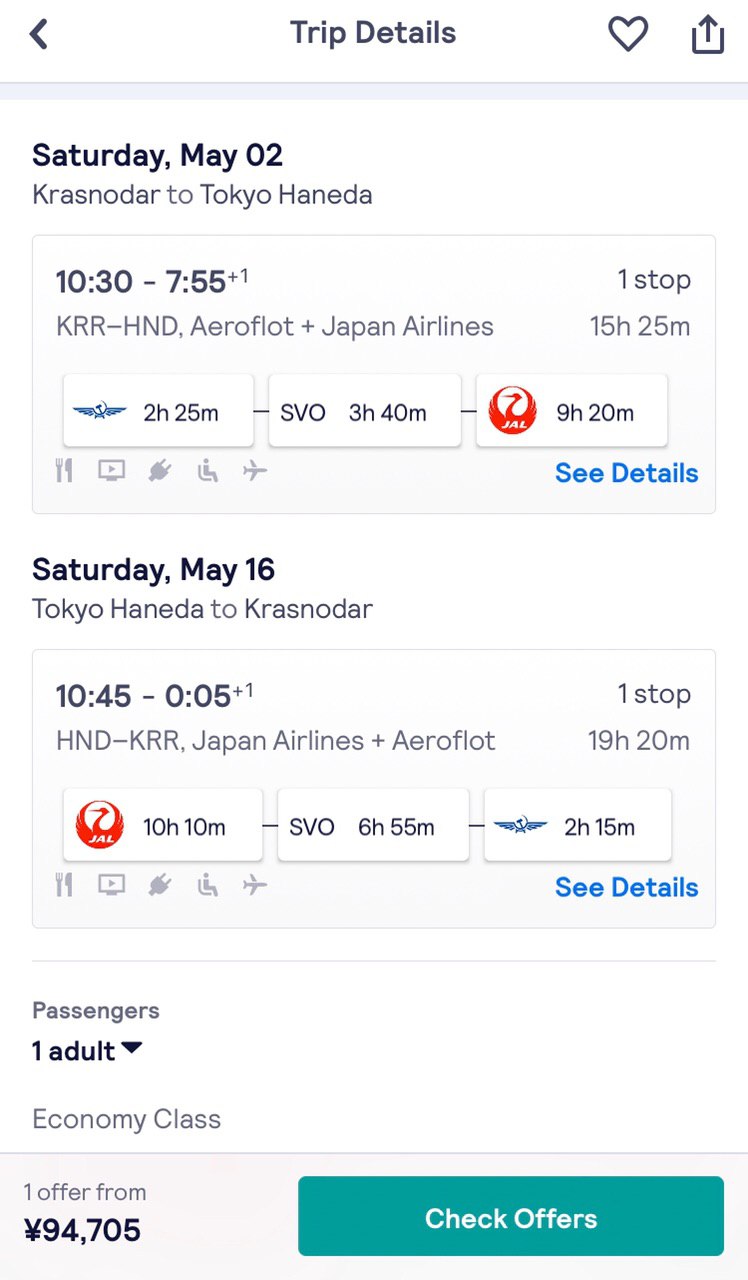Viewport: 748px width, 1280px height.
Task: Open See Details for the May 02 flight
Action: tap(626, 473)
